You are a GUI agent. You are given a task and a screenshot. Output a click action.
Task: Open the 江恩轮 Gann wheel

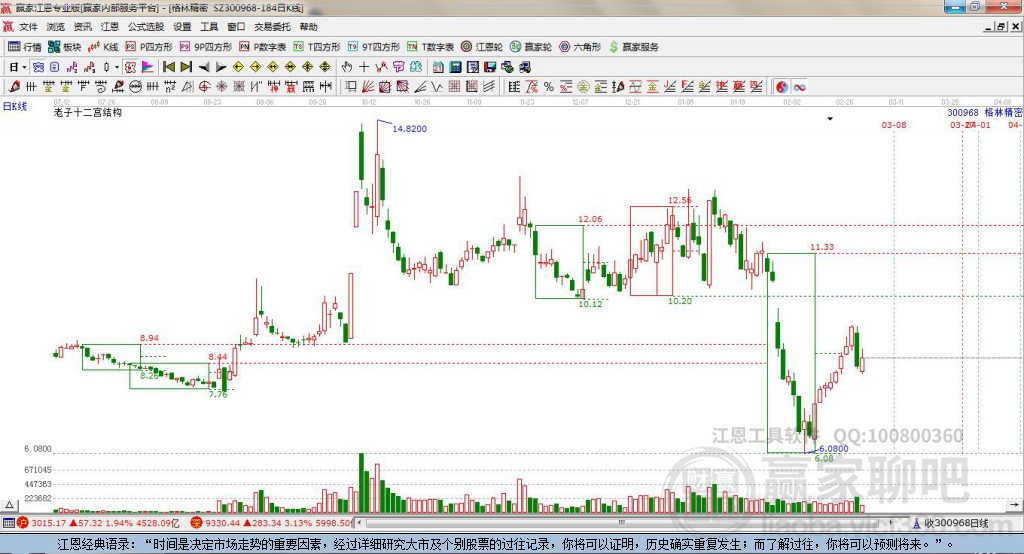482,46
